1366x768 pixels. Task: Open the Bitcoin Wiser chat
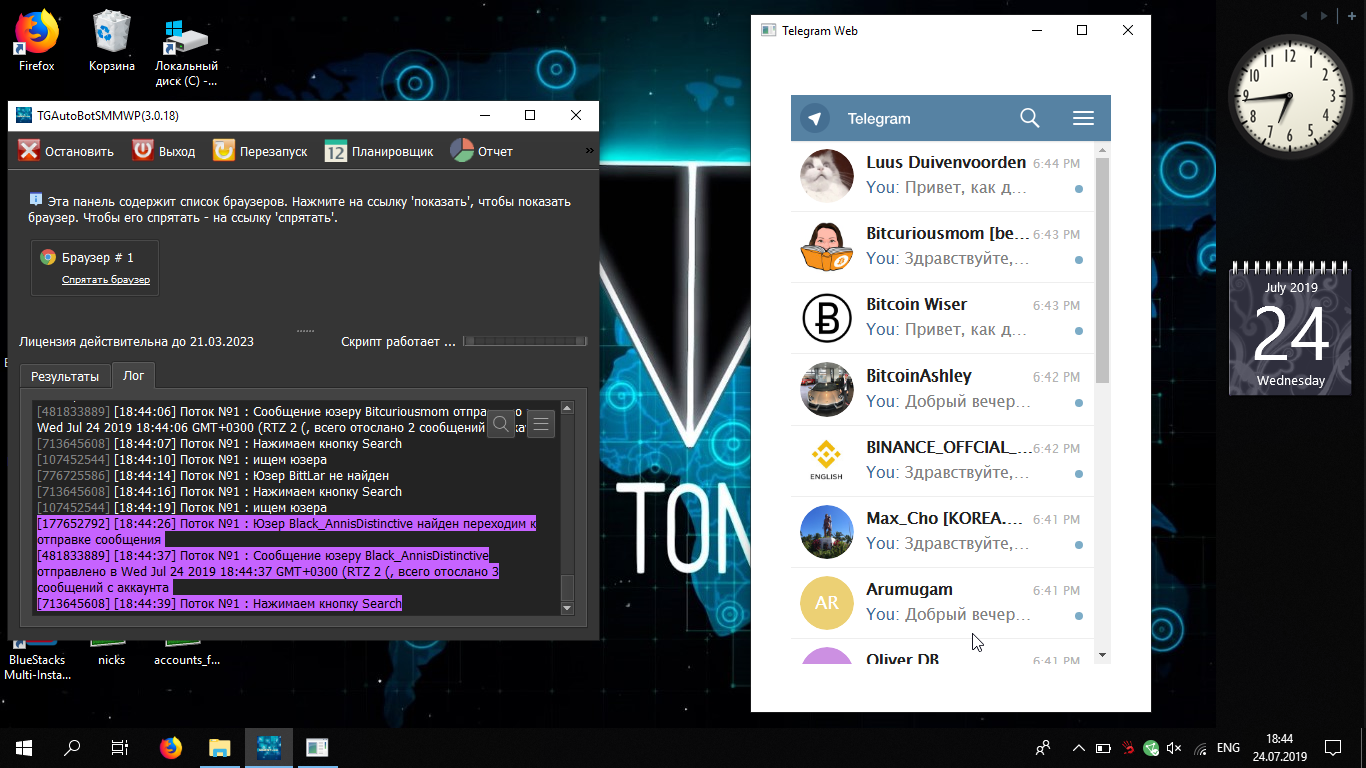click(940, 317)
